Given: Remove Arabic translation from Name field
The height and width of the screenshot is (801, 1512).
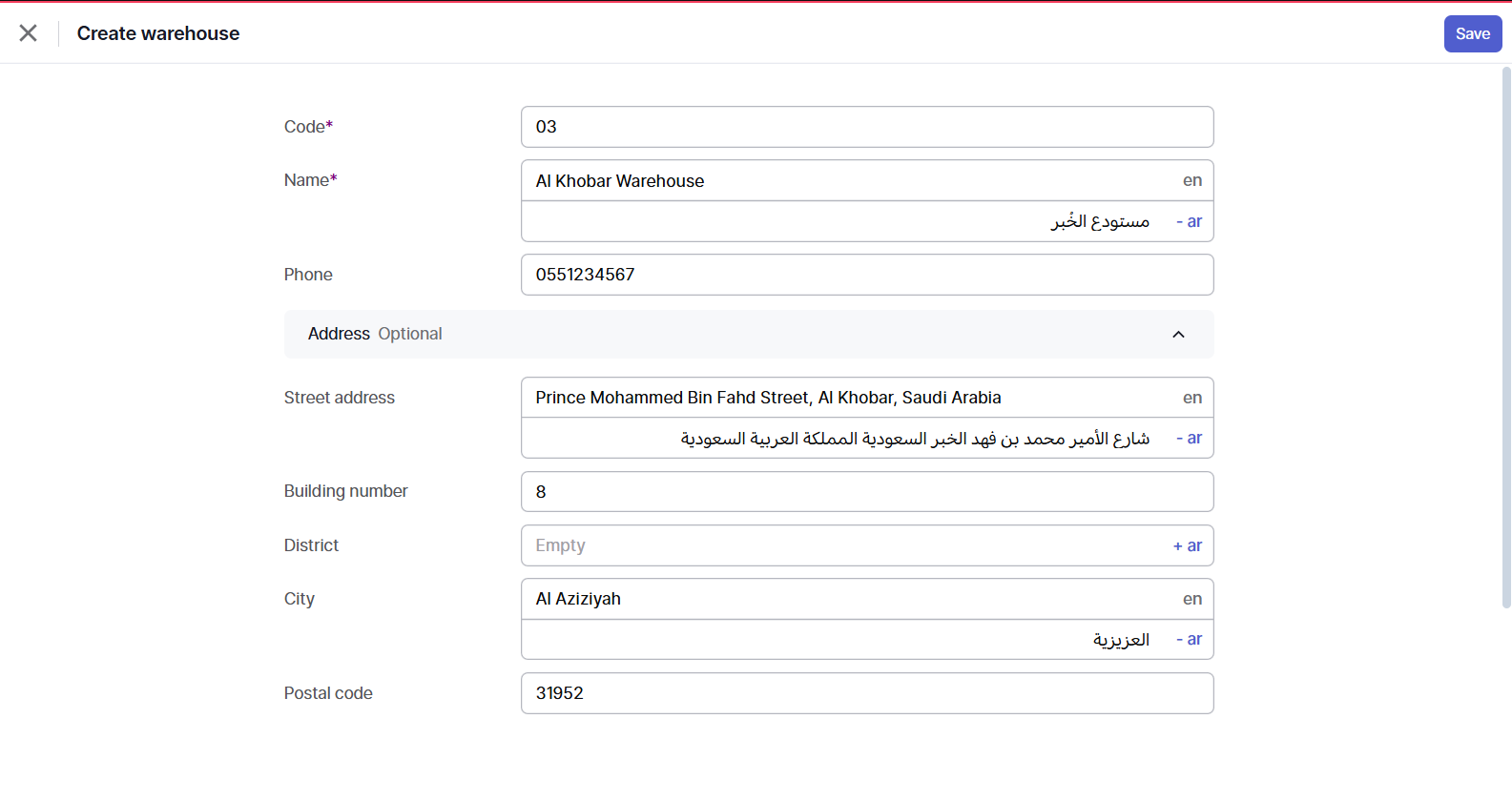Looking at the screenshot, I should [1189, 221].
